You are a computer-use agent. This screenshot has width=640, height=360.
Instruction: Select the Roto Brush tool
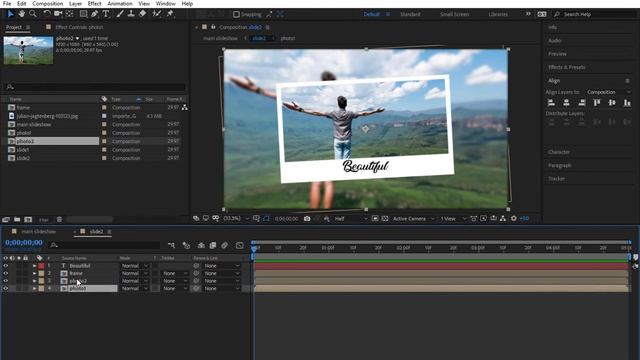coord(157,14)
